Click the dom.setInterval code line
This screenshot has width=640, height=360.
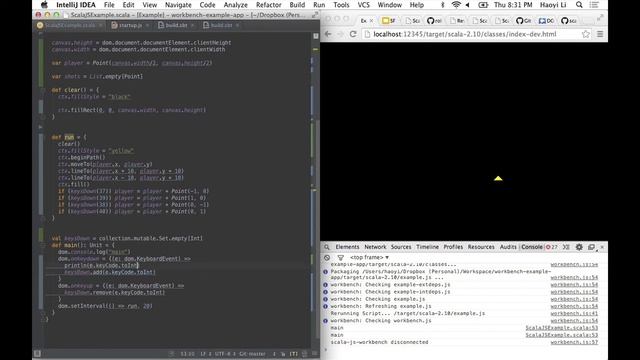tap(105, 306)
